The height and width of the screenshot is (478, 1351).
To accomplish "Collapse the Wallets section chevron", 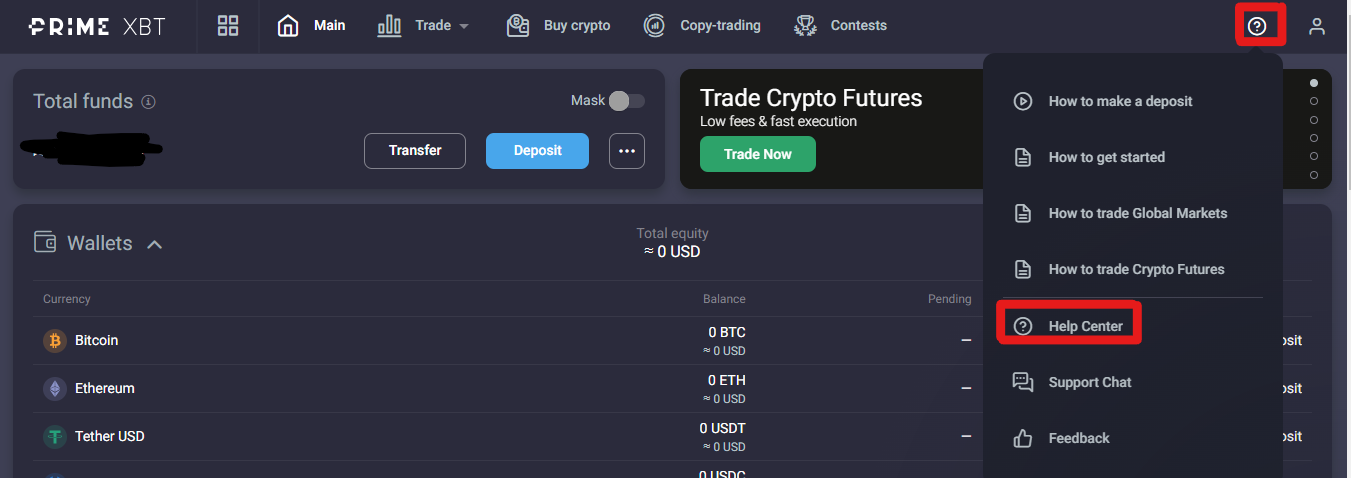I will click(155, 244).
